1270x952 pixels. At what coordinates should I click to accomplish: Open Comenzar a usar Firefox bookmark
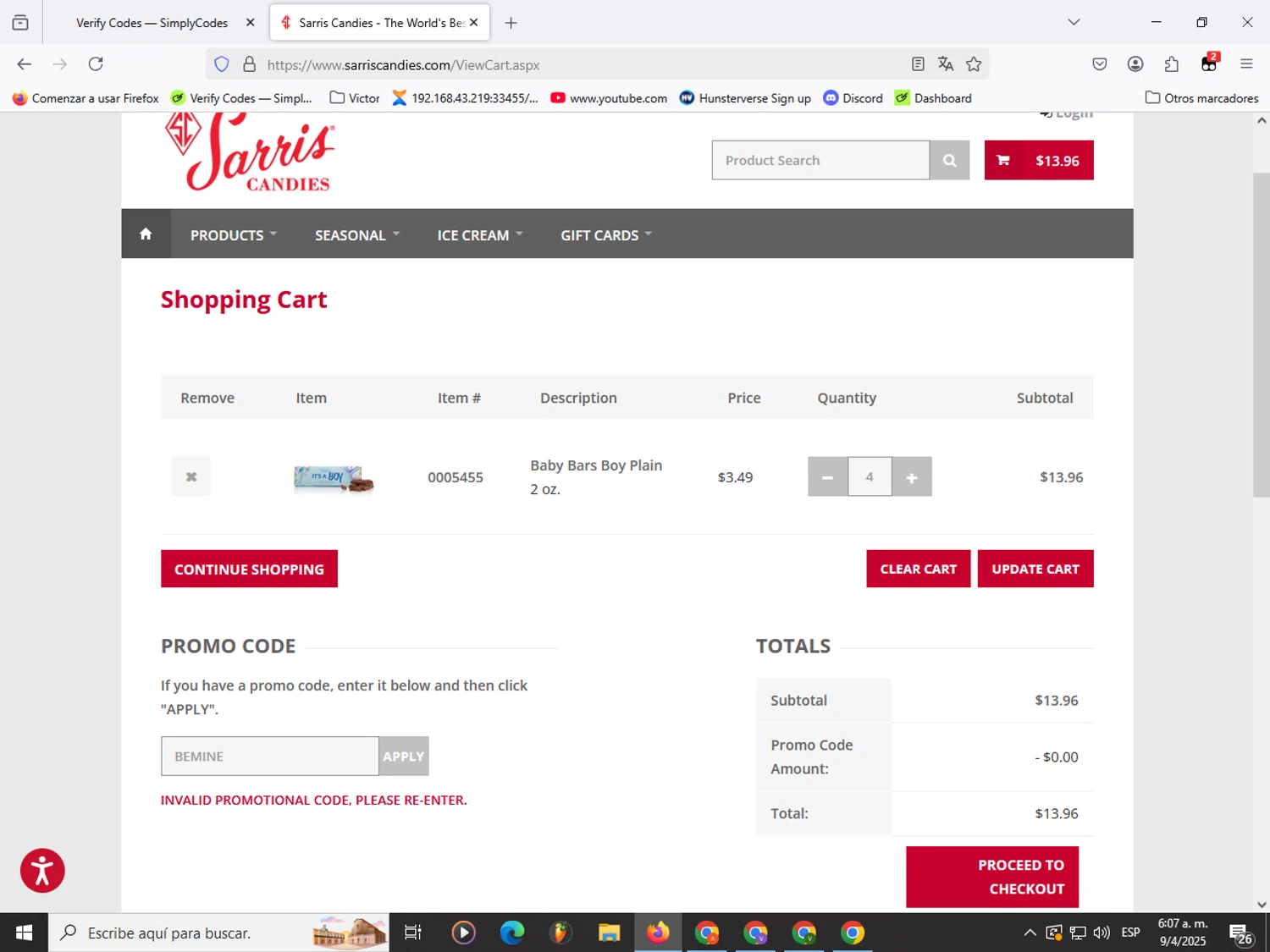click(86, 98)
